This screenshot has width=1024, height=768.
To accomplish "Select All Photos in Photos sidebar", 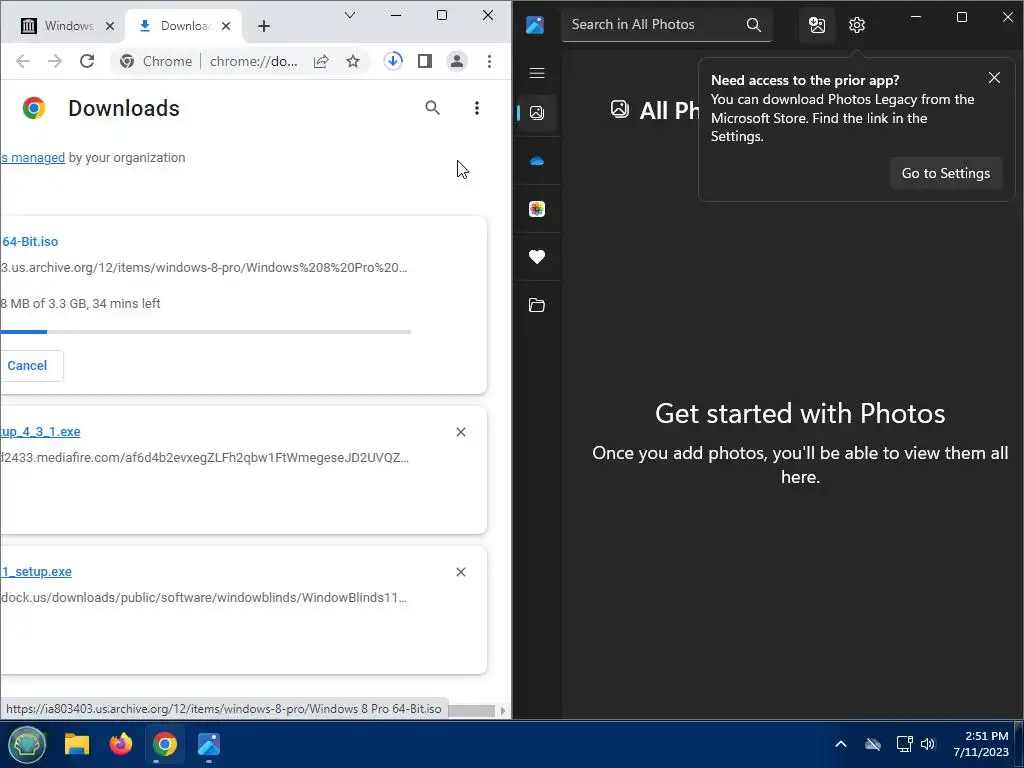I will [537, 113].
